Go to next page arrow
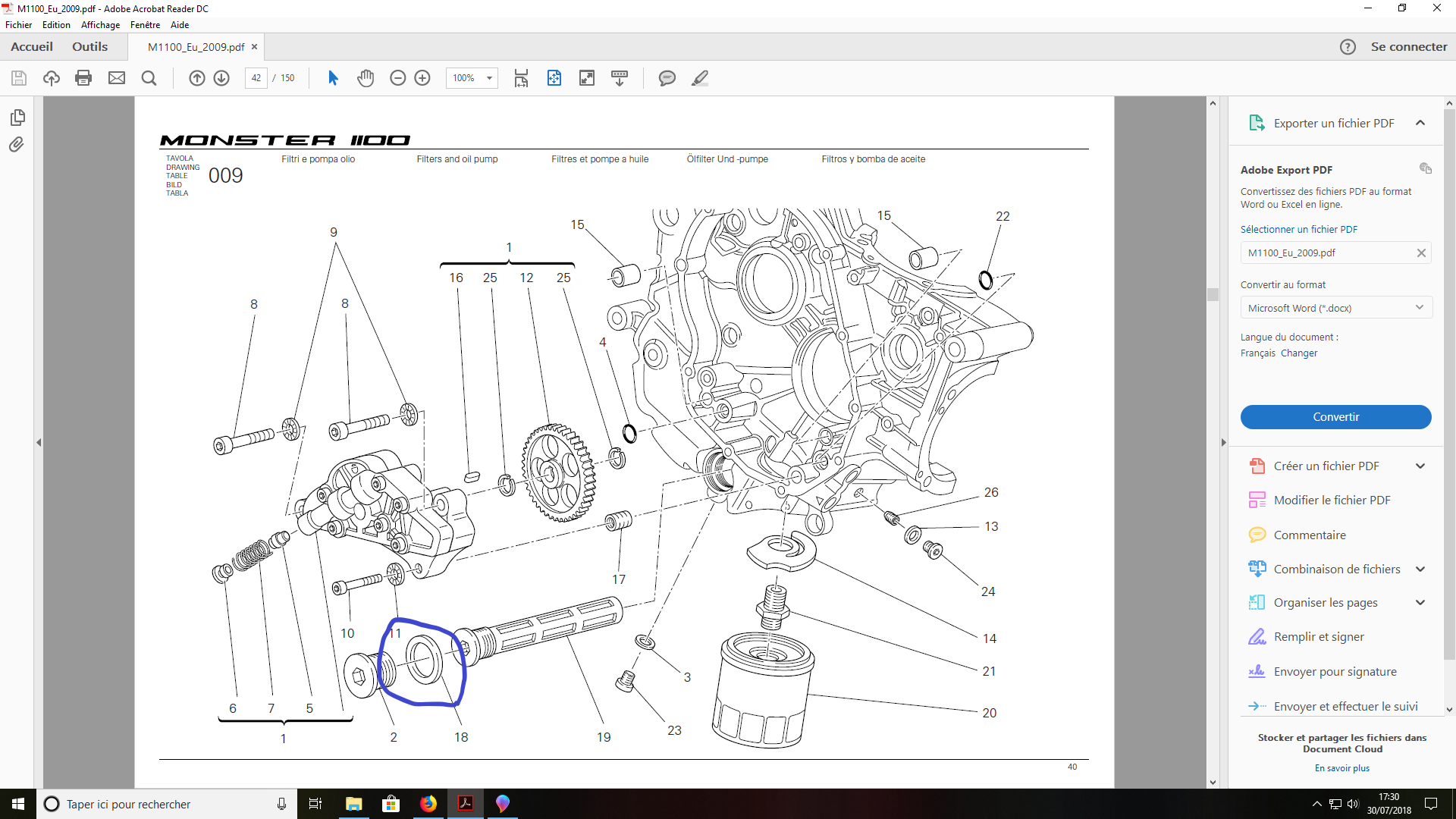Viewport: 1456px width, 819px height. click(221, 78)
